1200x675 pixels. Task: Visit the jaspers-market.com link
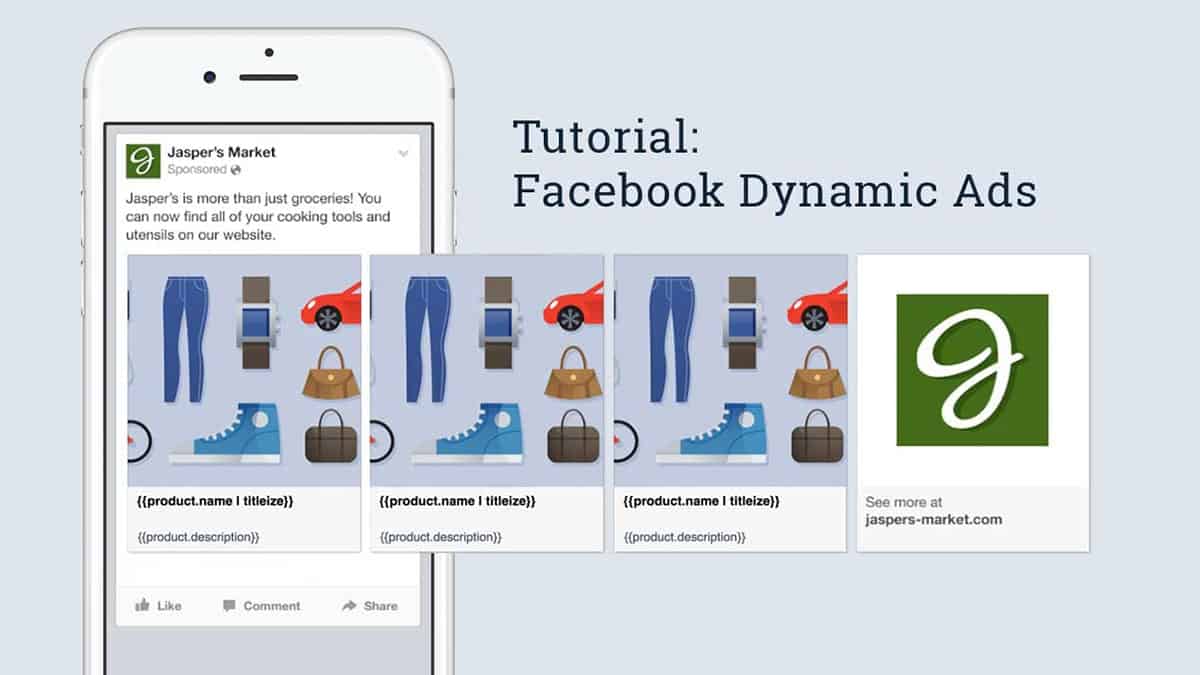(933, 519)
